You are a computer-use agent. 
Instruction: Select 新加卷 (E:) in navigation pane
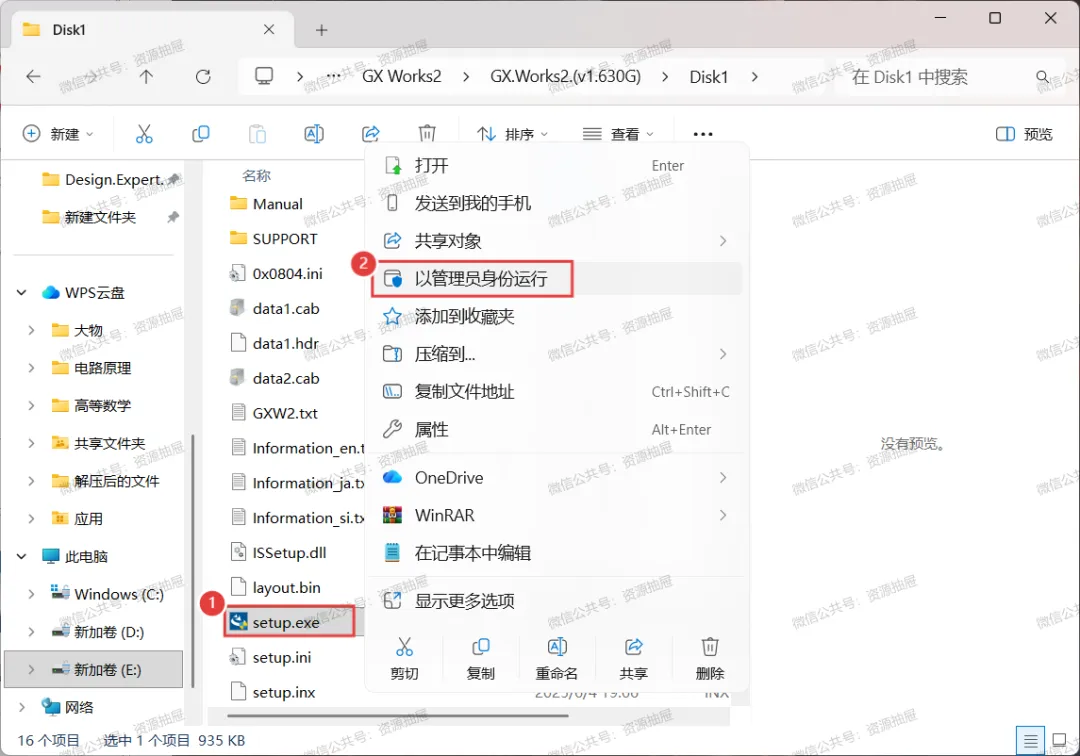click(94, 669)
